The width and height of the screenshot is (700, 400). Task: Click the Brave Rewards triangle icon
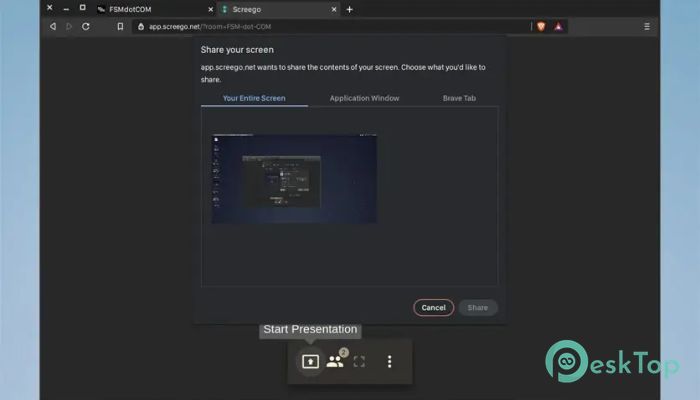click(558, 26)
